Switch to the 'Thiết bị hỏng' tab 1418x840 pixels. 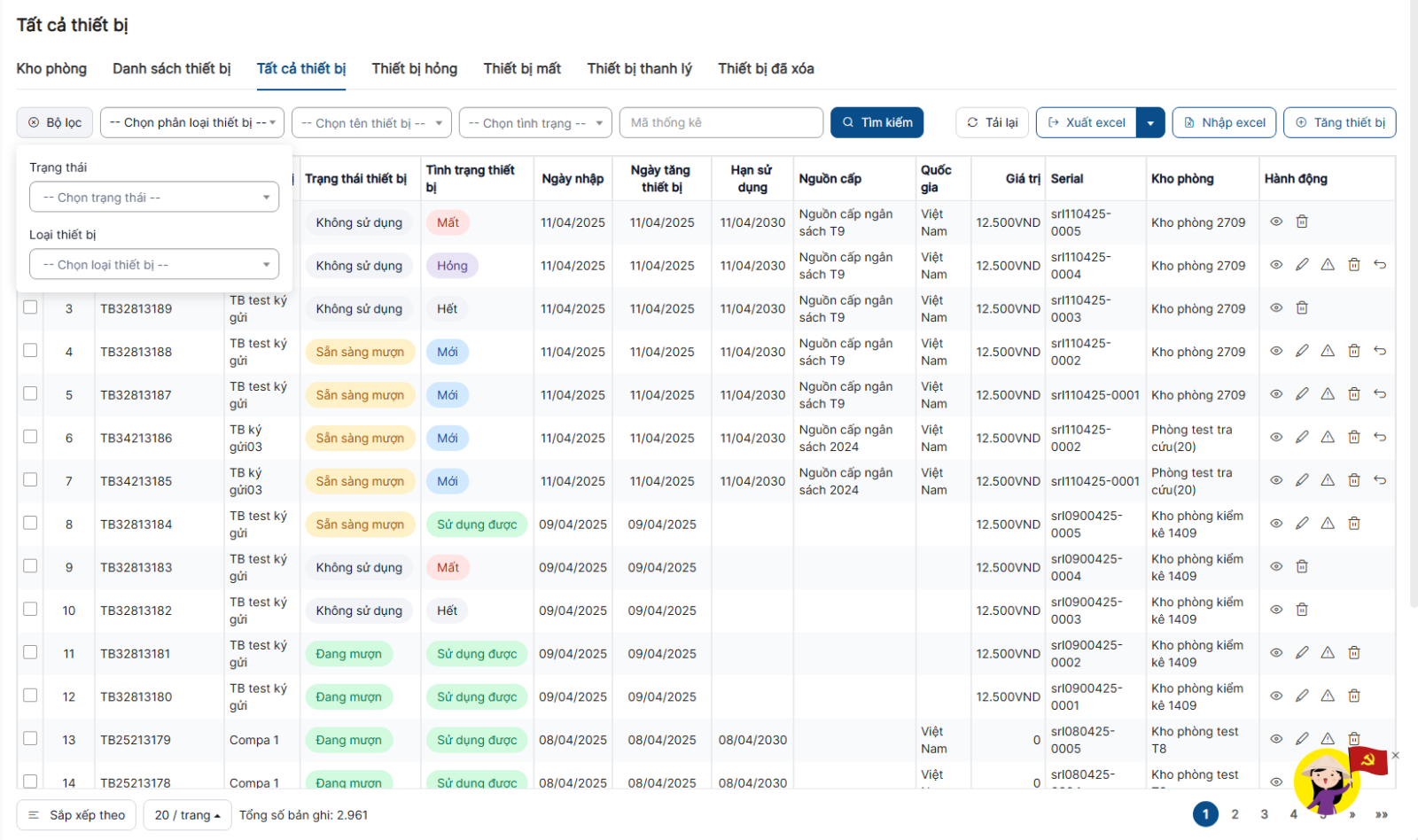(x=414, y=68)
